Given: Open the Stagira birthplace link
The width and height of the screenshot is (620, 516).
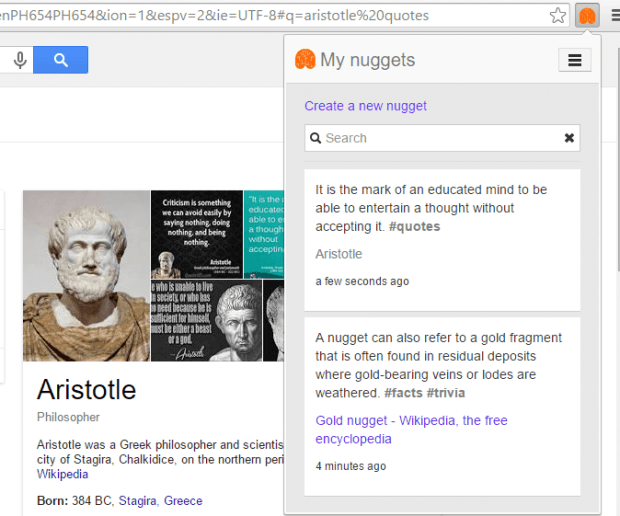Looking at the screenshot, I should click(137, 501).
